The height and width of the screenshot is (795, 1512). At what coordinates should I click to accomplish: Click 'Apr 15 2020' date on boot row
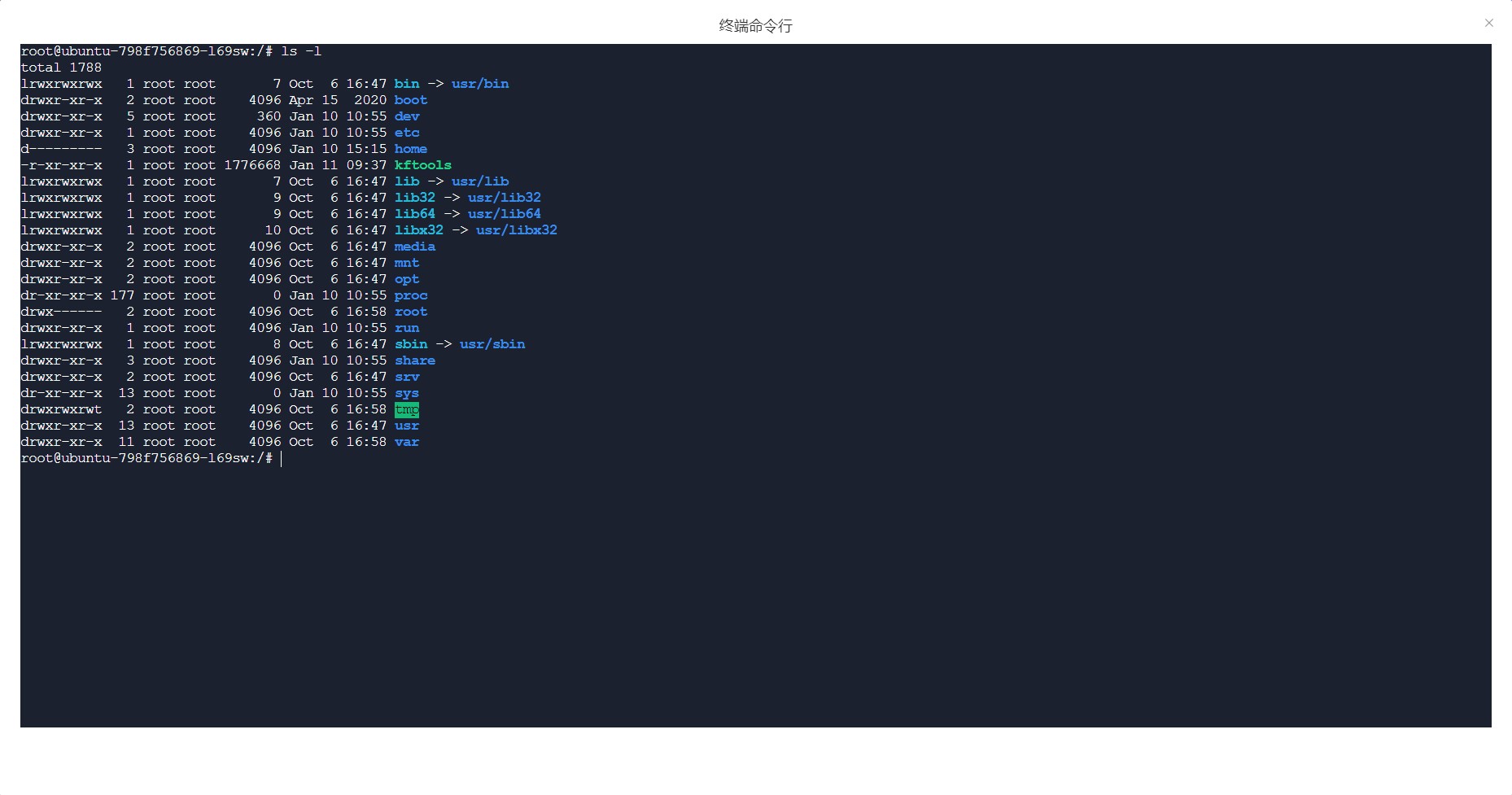[338, 100]
